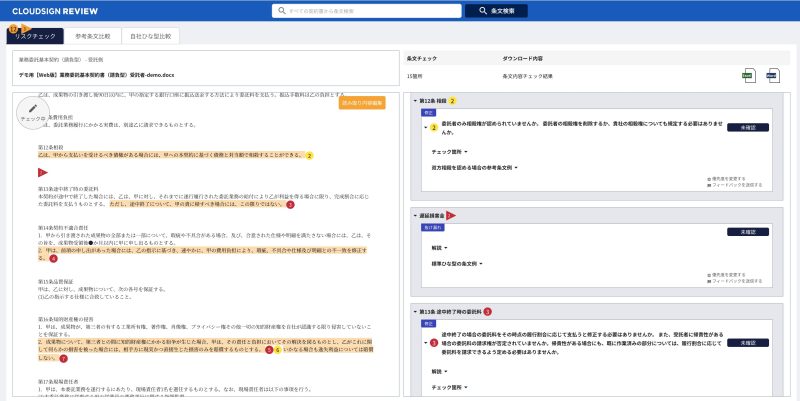This screenshot has width=800, height=401.
Task: Switch to the 参考条文比較 tab
Action: point(92,36)
